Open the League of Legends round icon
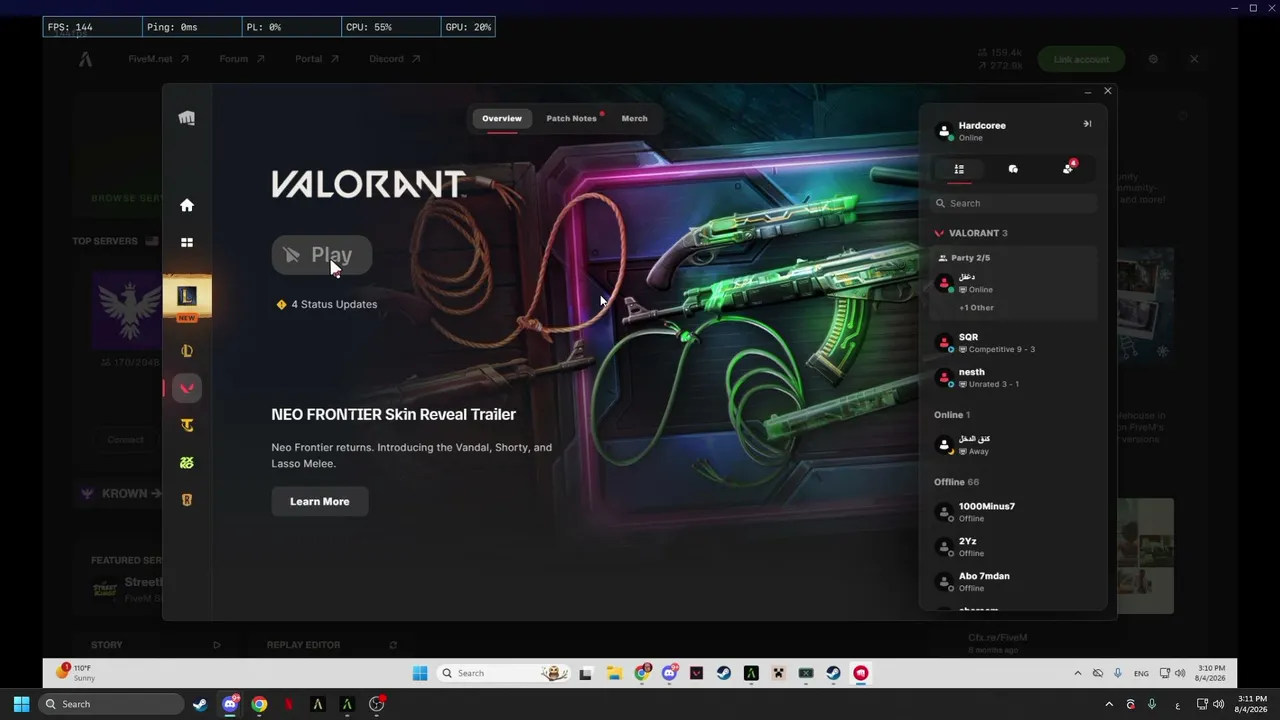The width and height of the screenshot is (1280, 720). coord(187,351)
